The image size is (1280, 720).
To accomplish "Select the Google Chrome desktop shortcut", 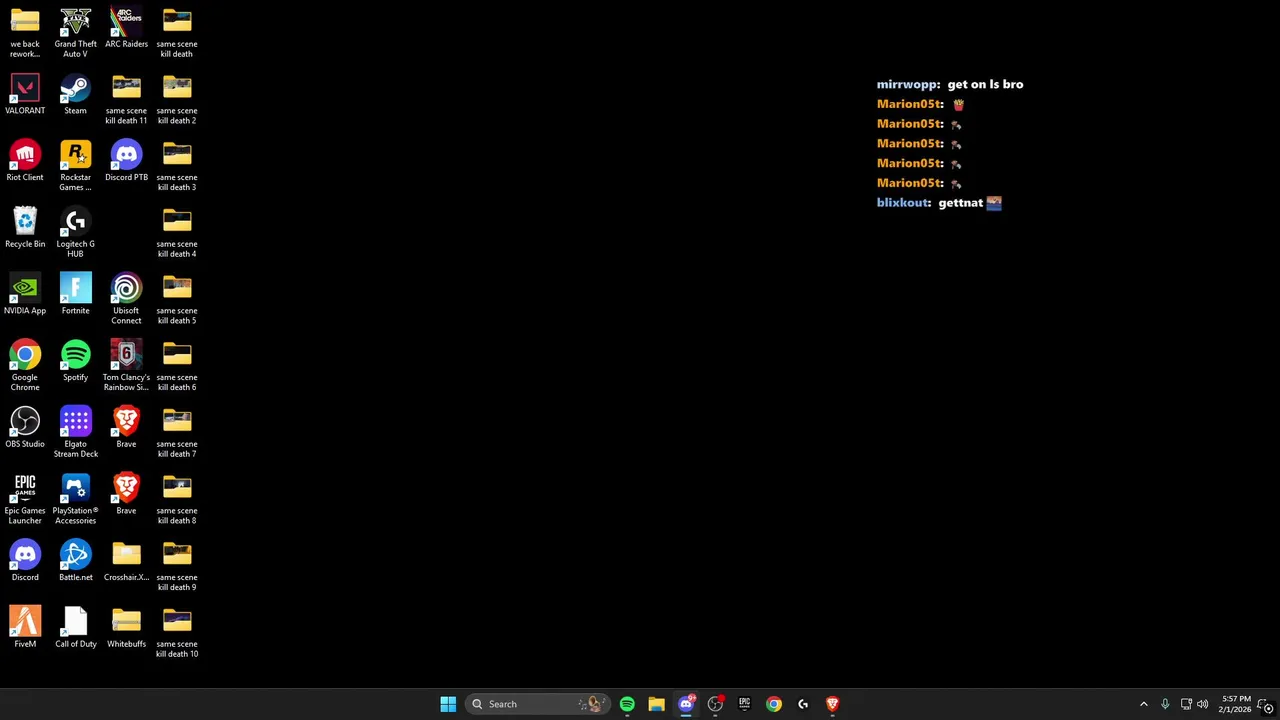I will 25,365.
